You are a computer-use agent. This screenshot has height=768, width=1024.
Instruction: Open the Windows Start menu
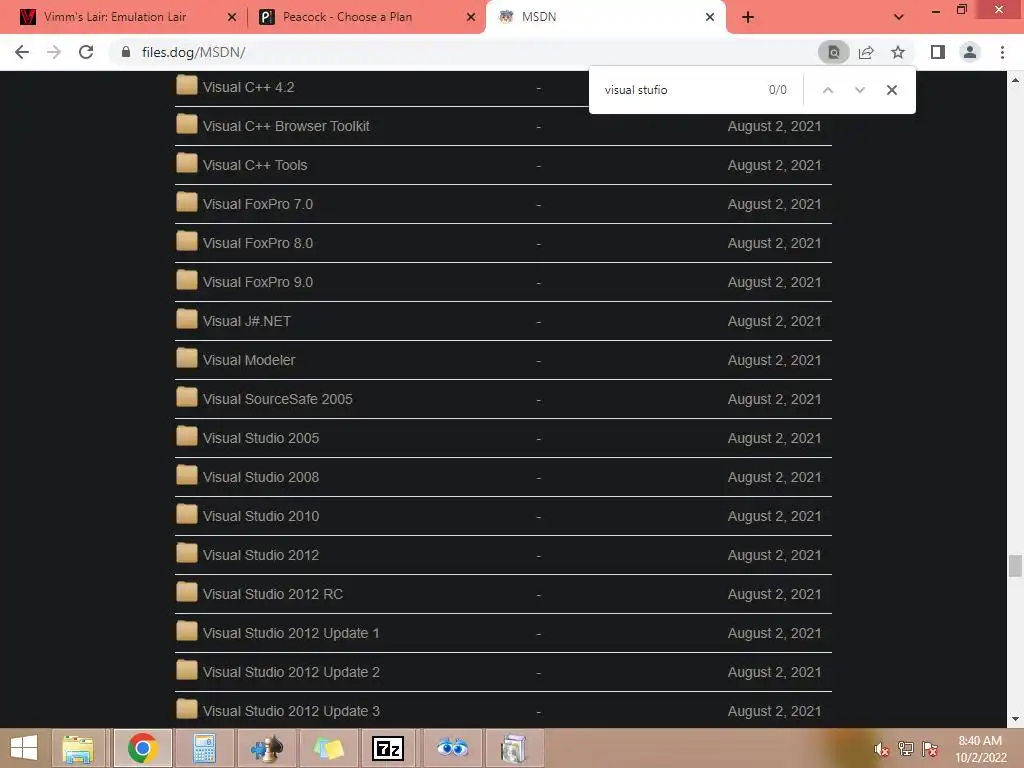[24, 748]
